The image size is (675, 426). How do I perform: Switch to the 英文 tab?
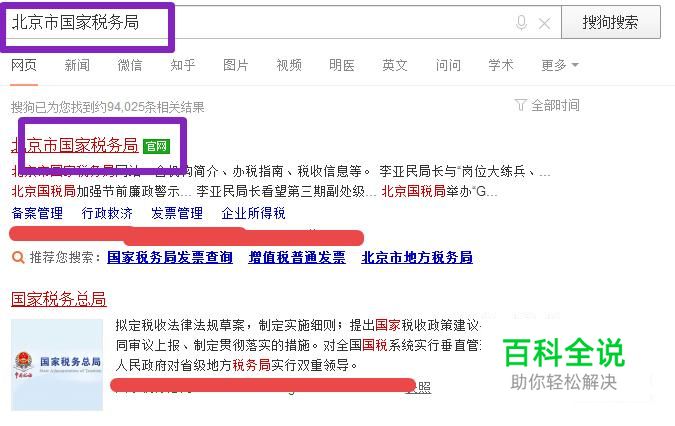pos(395,65)
